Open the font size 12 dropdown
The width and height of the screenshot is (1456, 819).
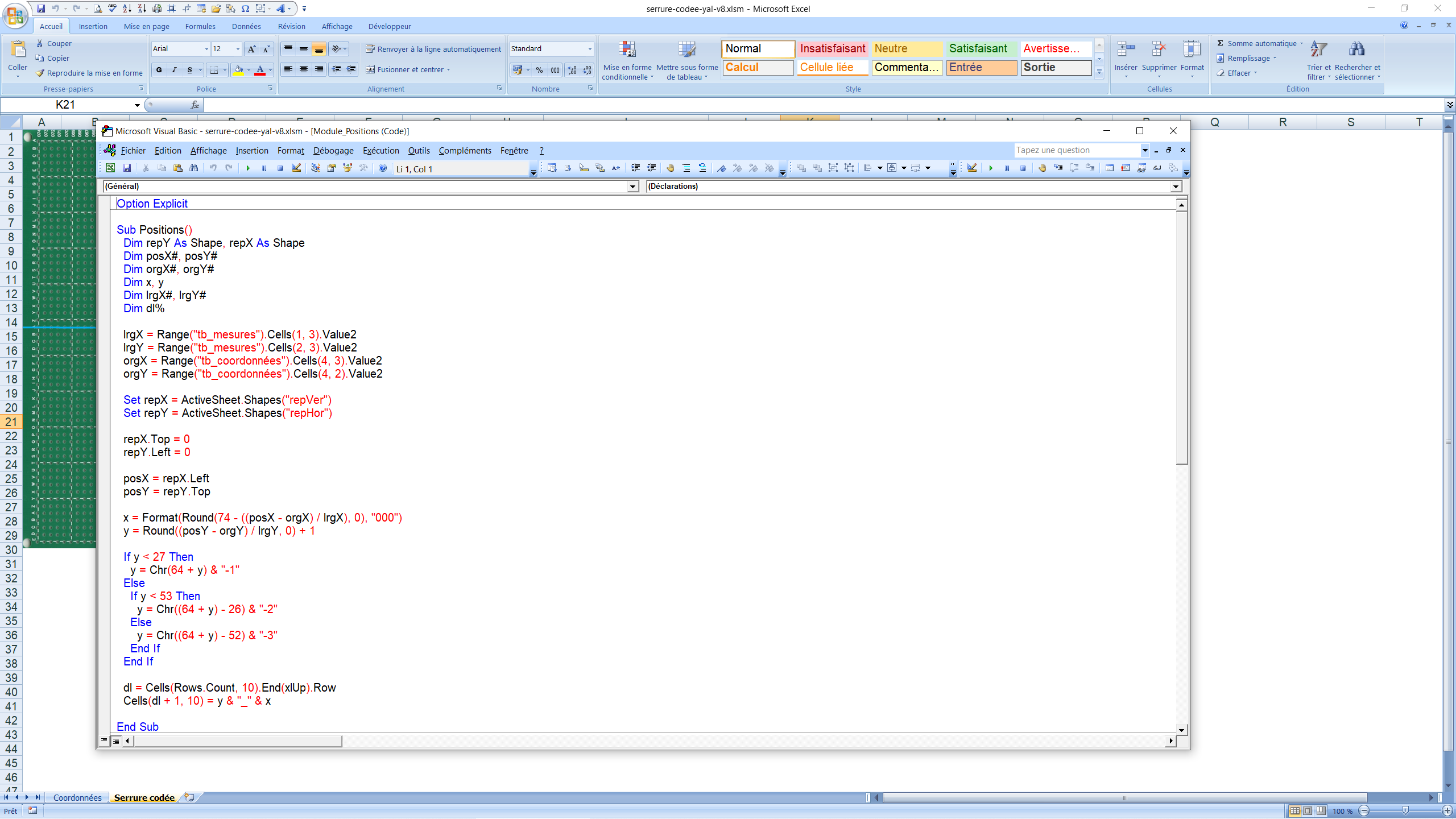click(x=238, y=49)
